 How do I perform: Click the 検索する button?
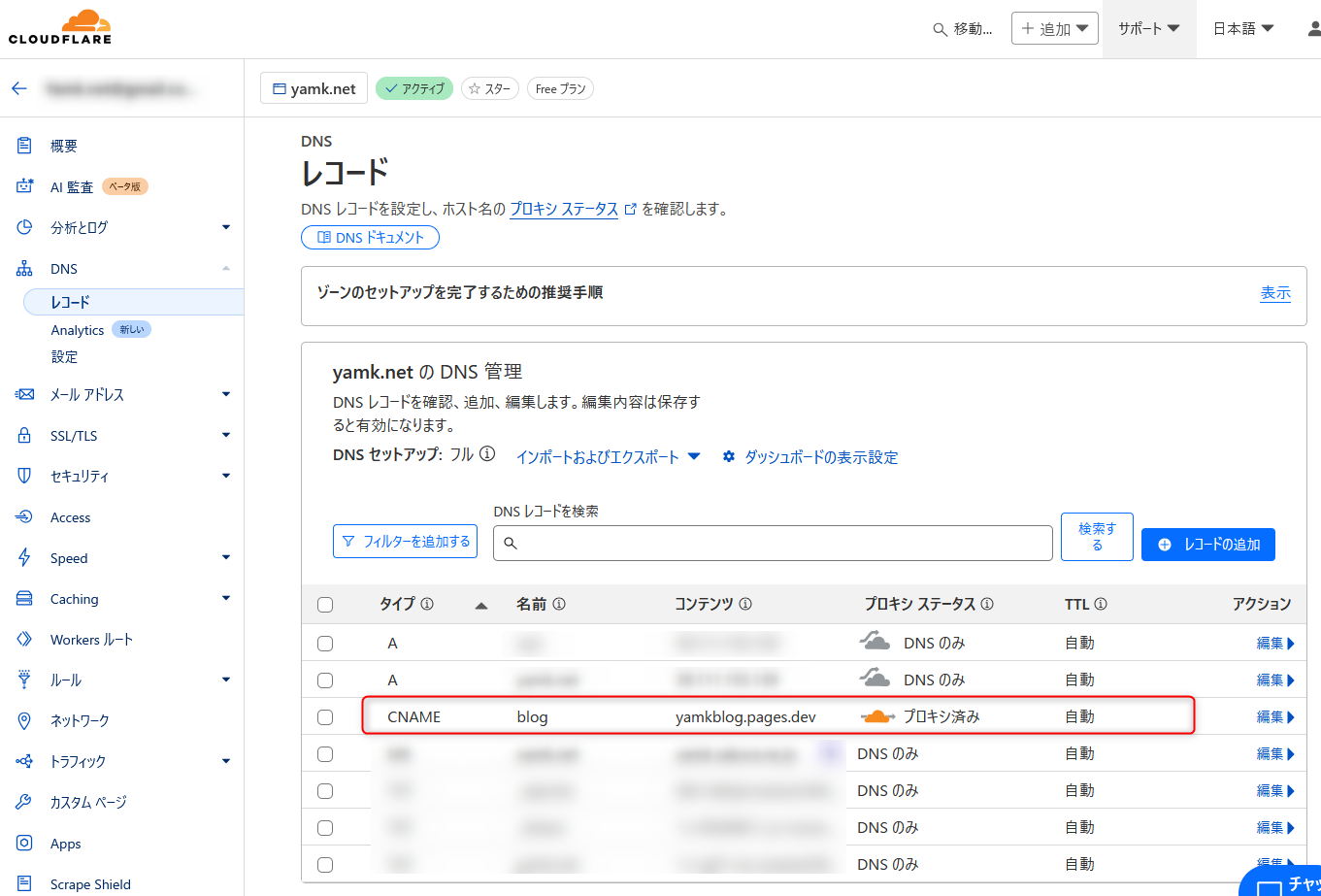click(1097, 537)
